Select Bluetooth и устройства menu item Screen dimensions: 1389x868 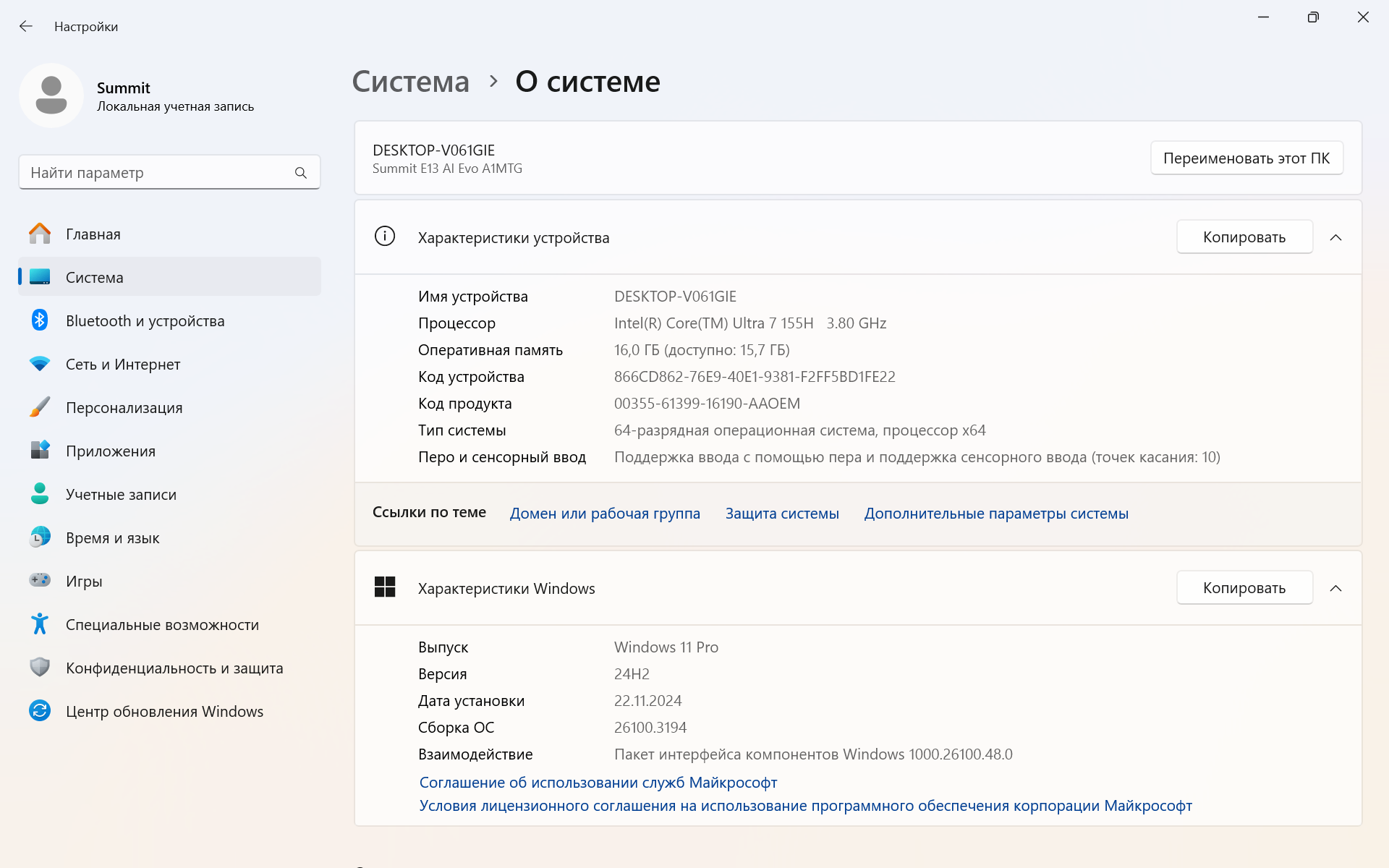169,320
